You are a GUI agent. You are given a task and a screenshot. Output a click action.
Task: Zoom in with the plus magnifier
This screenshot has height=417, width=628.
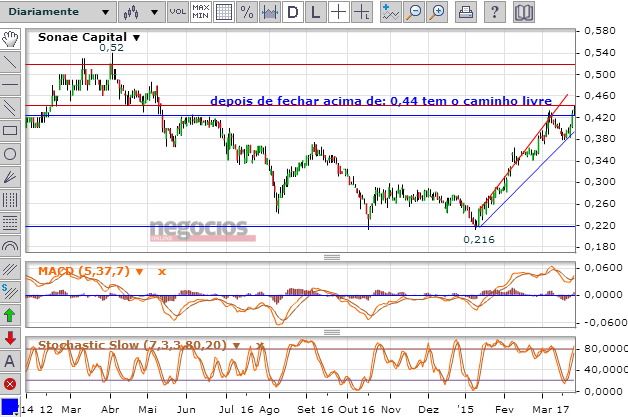click(437, 12)
